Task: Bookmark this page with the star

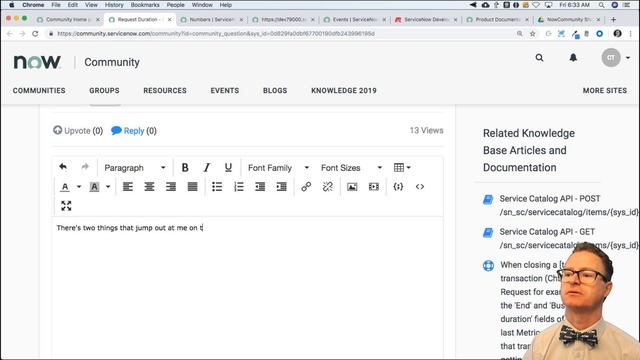Action: [x=533, y=34]
